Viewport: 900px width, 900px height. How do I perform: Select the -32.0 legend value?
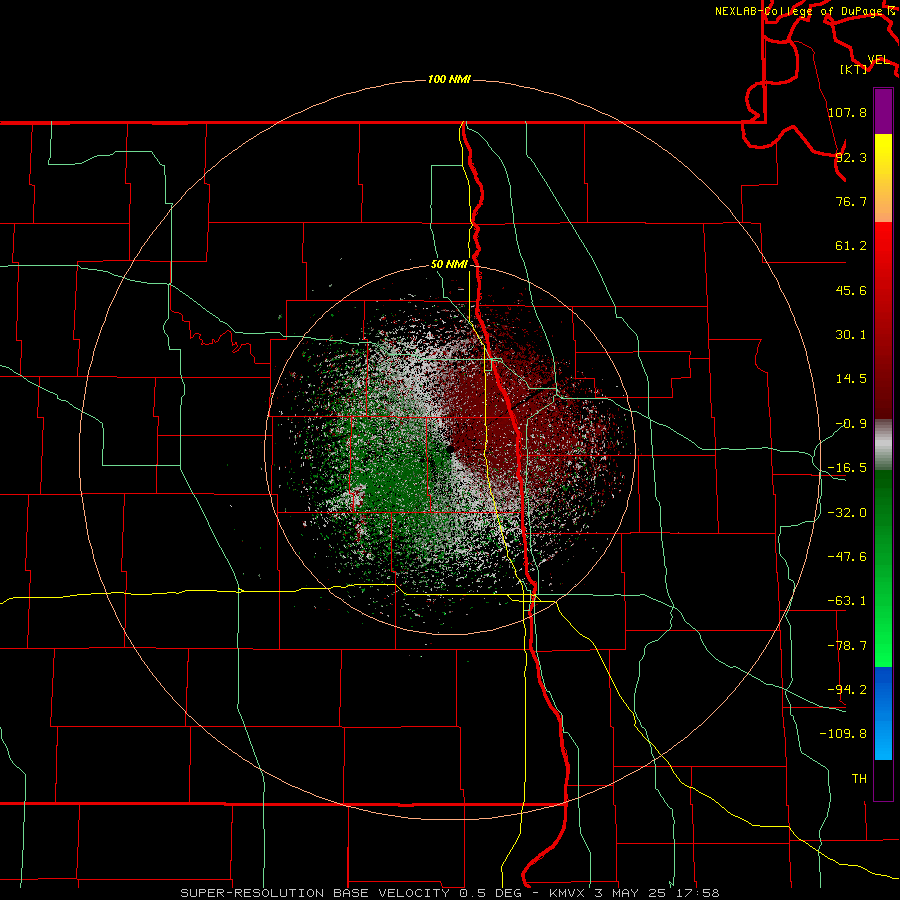click(847, 513)
